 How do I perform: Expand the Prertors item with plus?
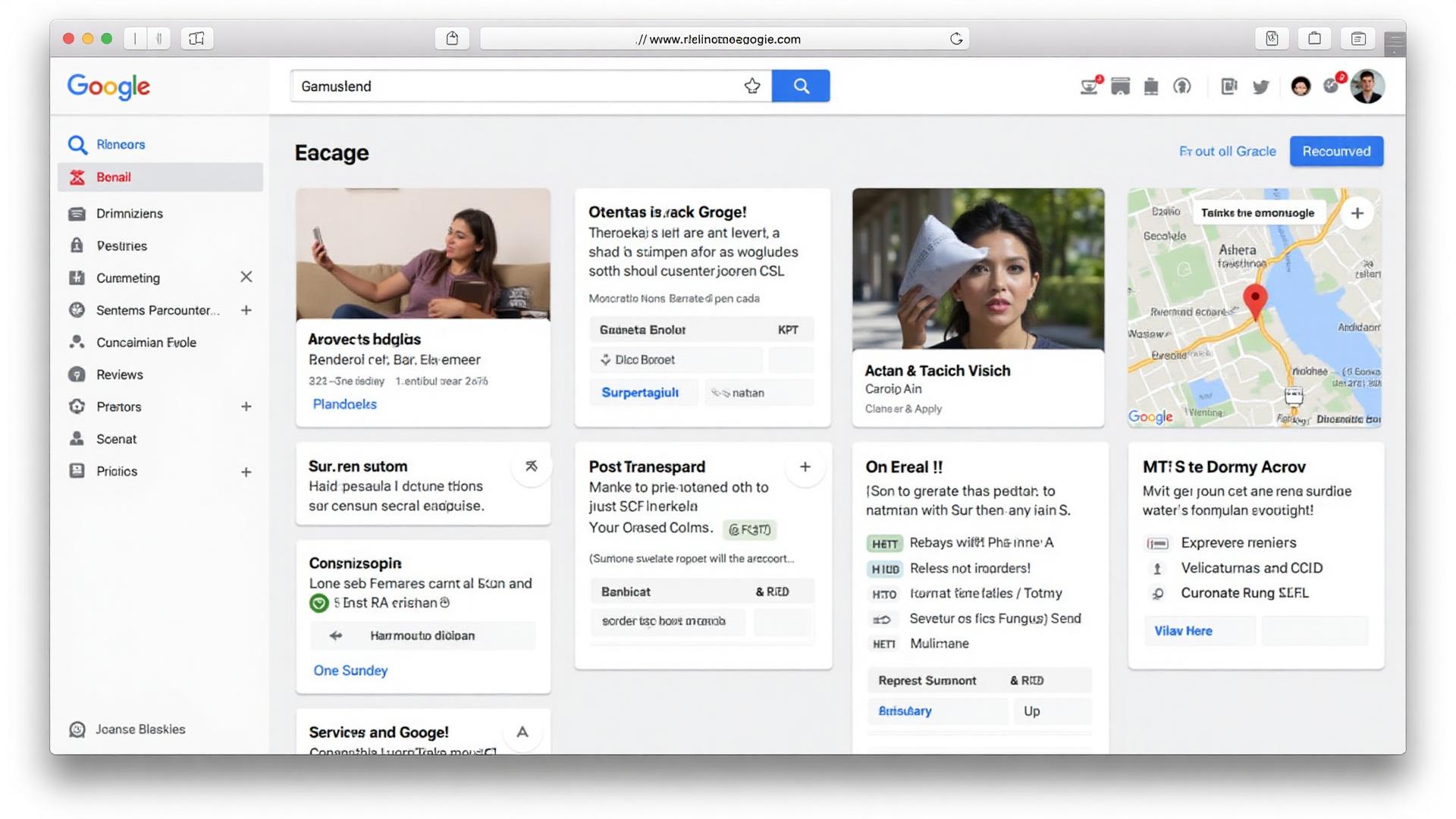click(246, 406)
